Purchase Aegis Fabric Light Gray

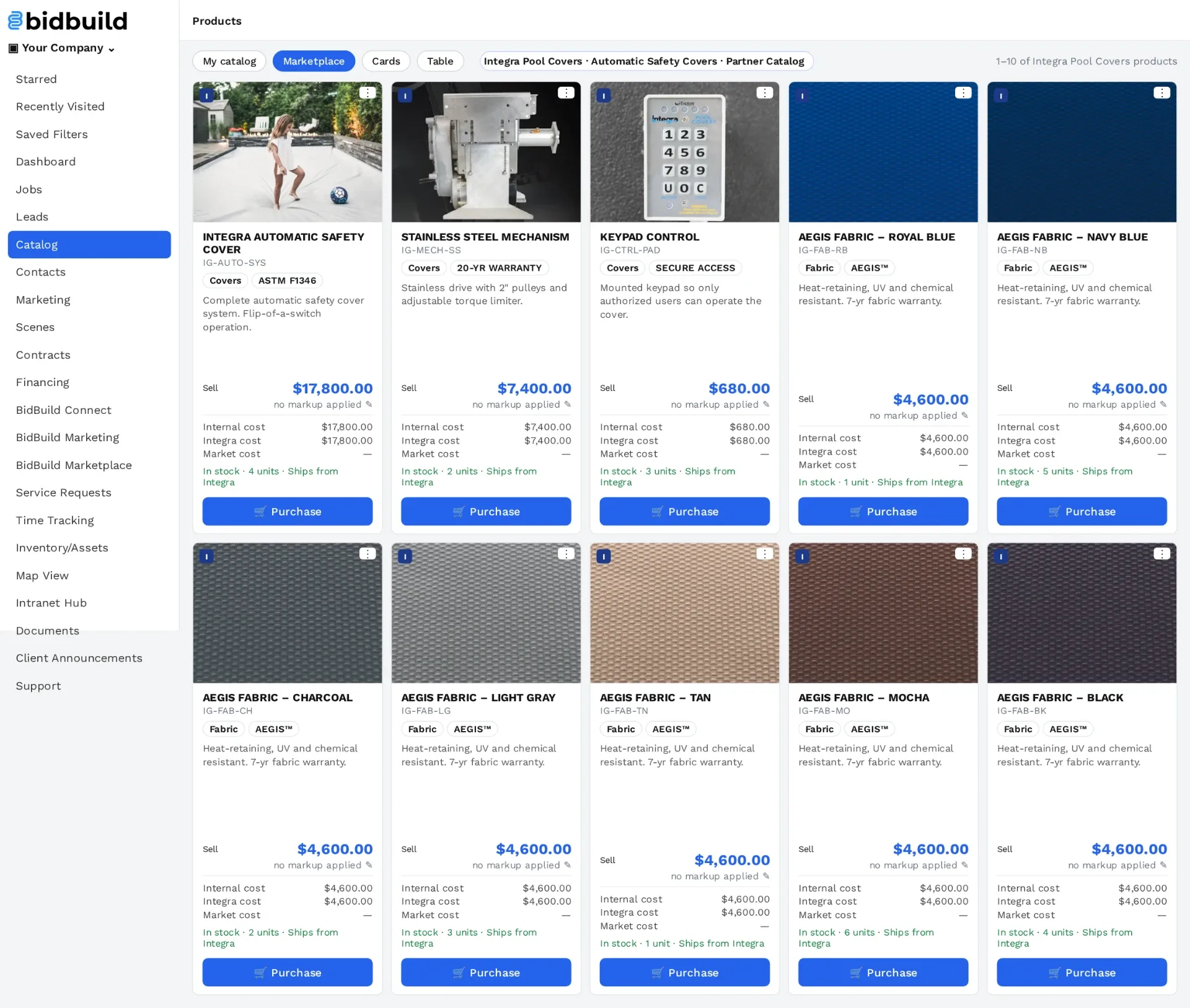point(486,972)
